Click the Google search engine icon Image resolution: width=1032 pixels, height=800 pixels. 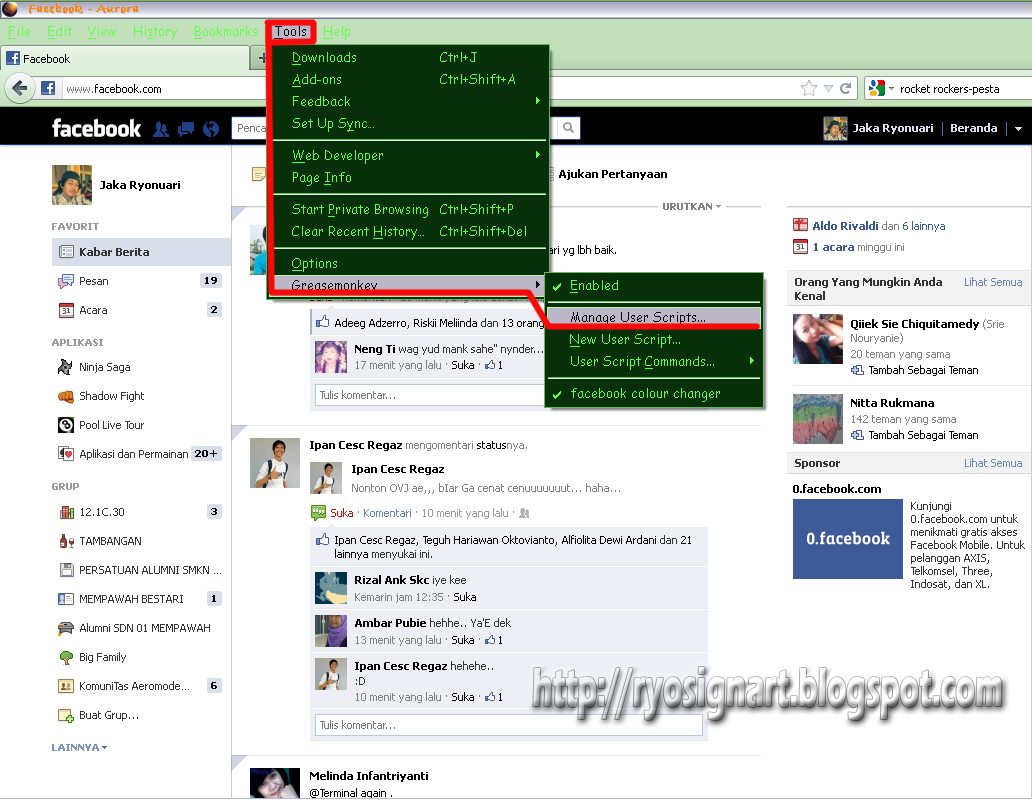[877, 88]
